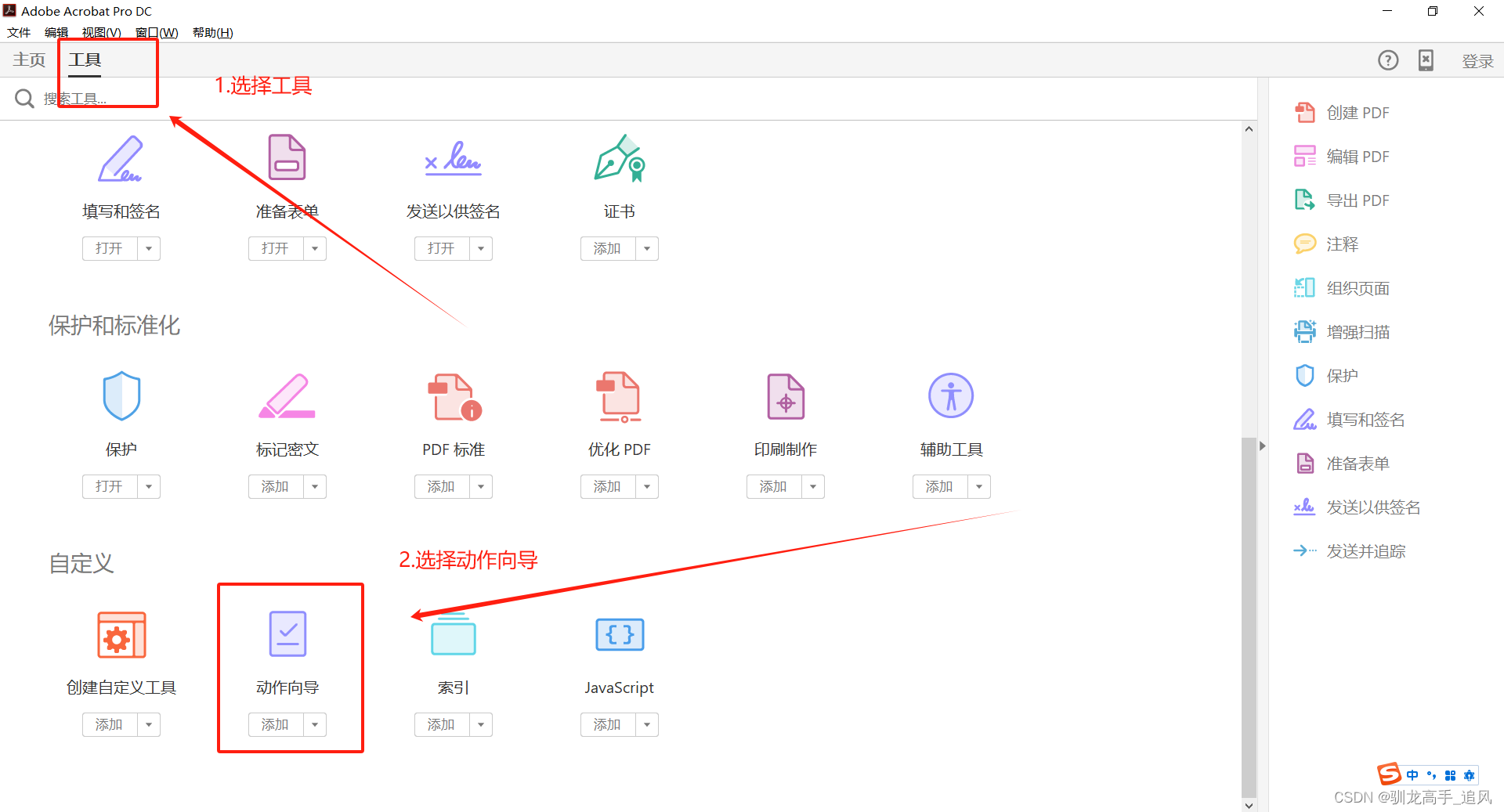Open the JavaScript tool icon
The width and height of the screenshot is (1504, 812).
click(x=620, y=634)
